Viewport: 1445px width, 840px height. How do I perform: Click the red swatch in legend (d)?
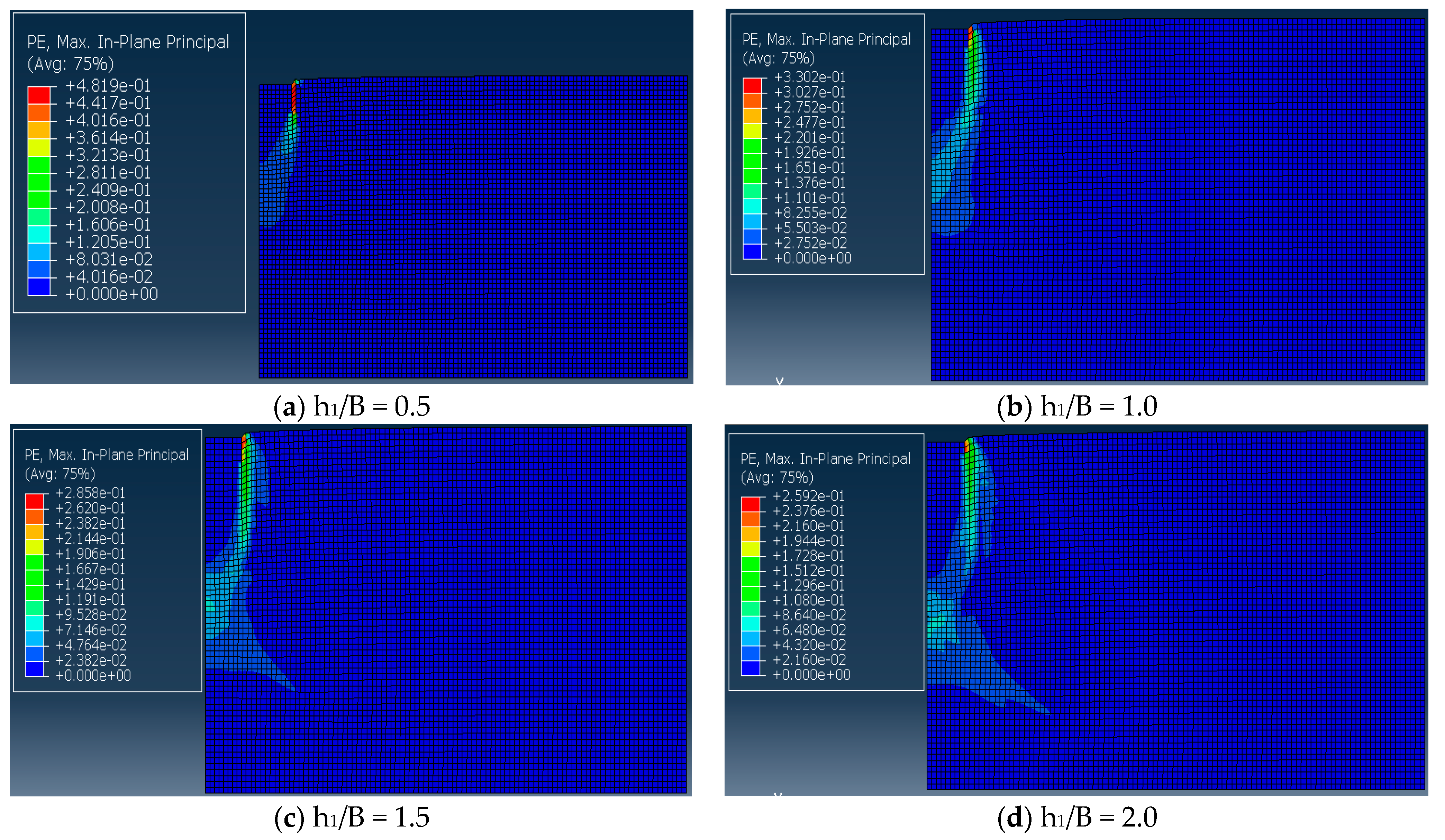coord(751,504)
